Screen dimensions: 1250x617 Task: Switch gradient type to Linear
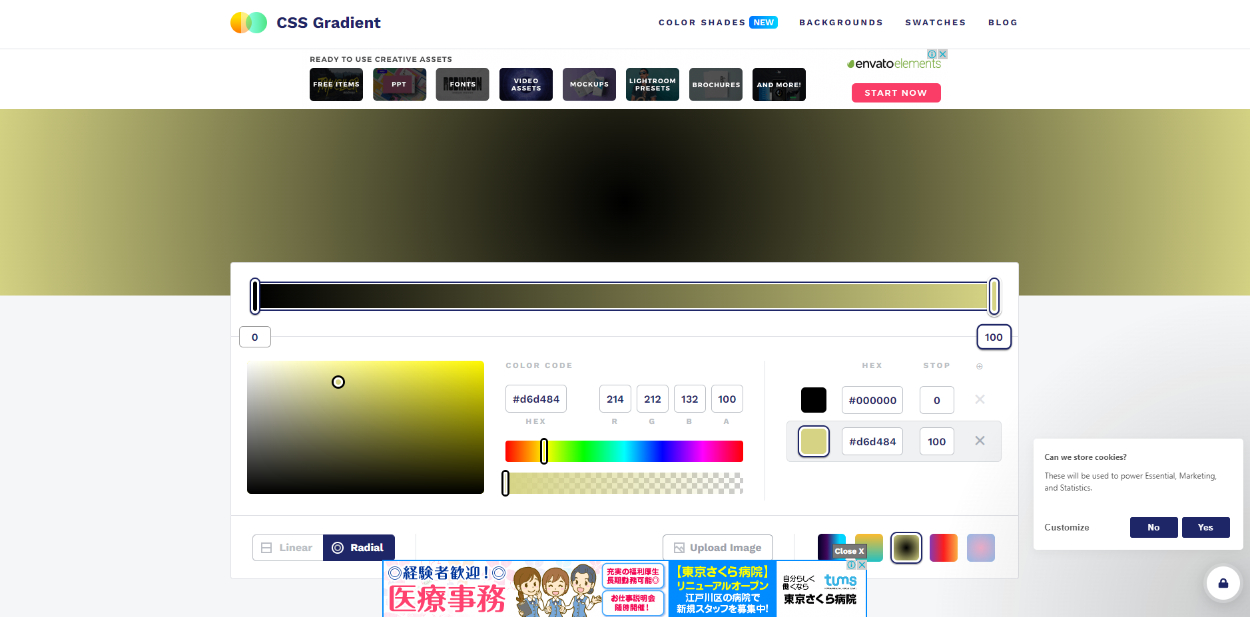tap(287, 548)
